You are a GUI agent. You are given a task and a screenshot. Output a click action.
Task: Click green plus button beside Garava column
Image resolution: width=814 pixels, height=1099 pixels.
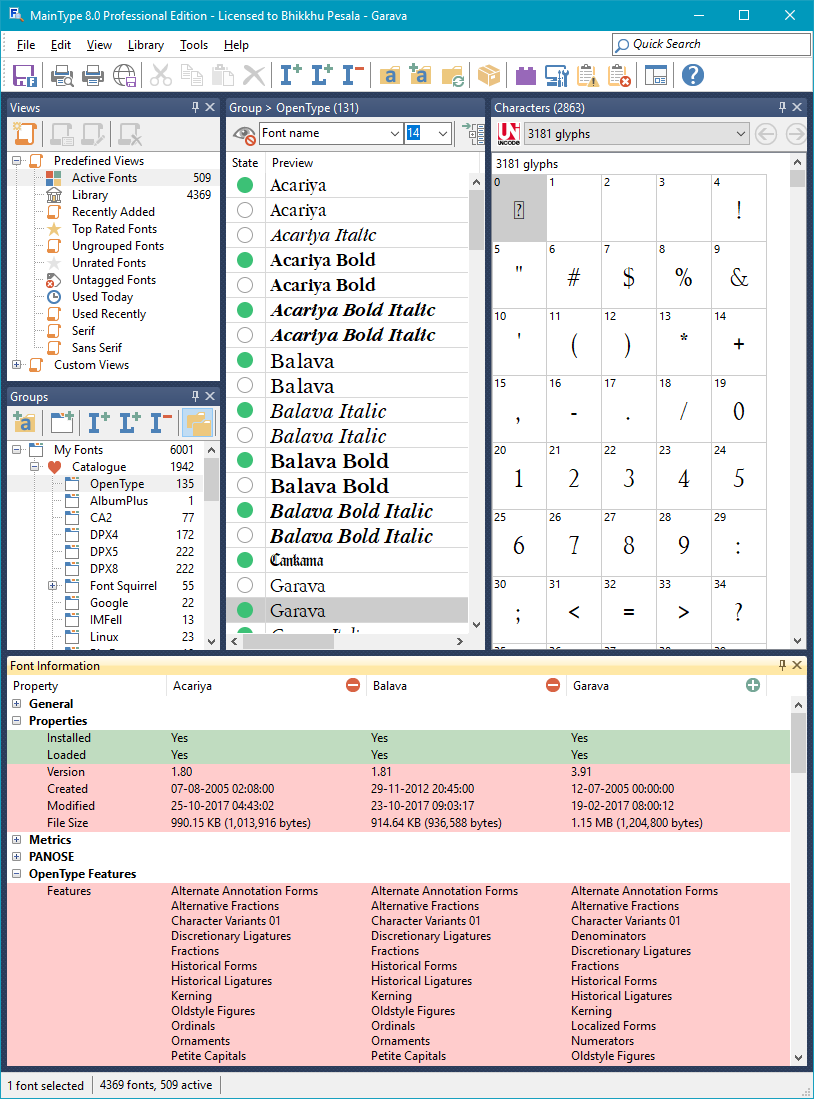[753, 685]
